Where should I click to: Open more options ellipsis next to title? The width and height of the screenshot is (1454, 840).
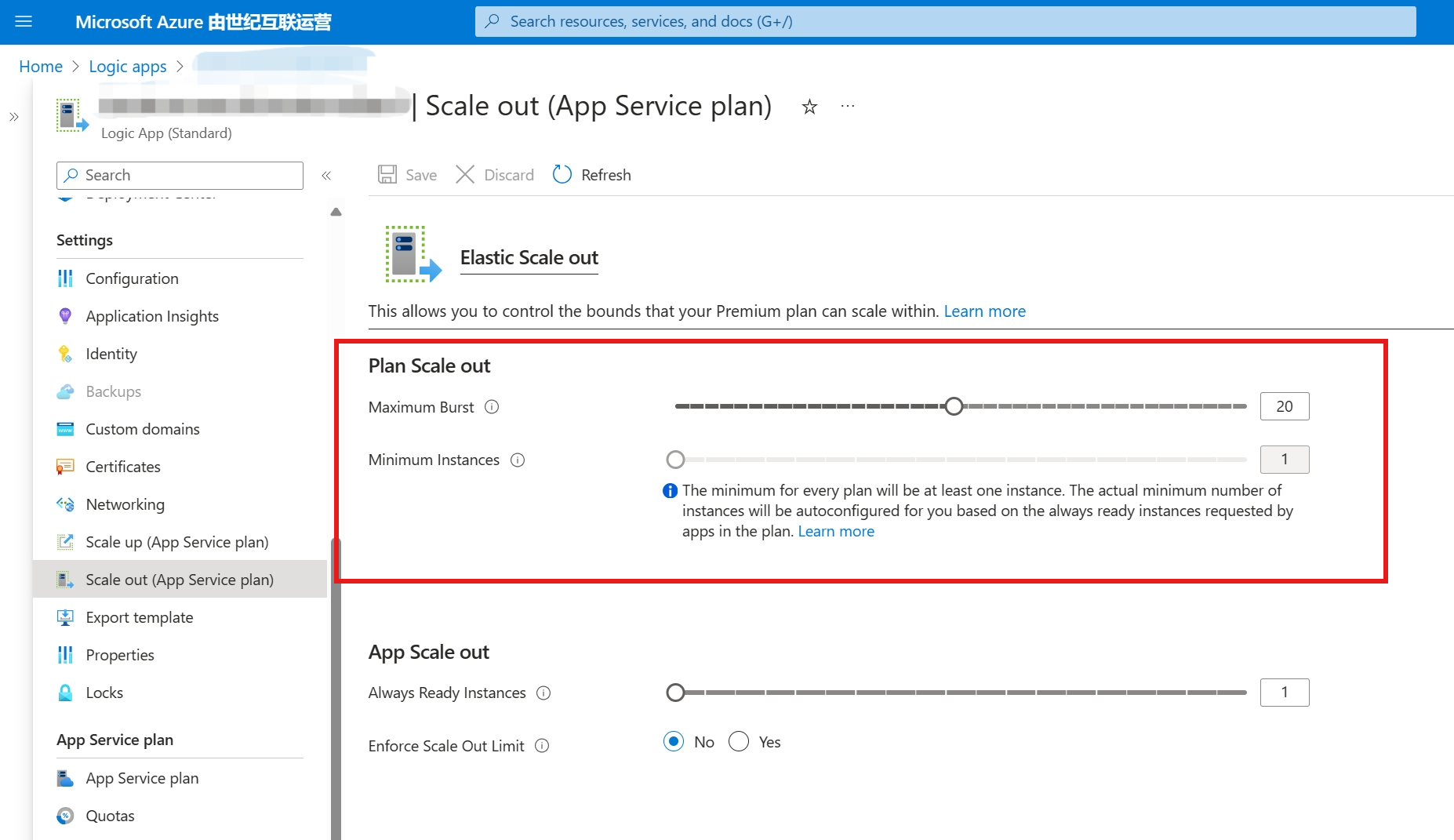click(848, 106)
